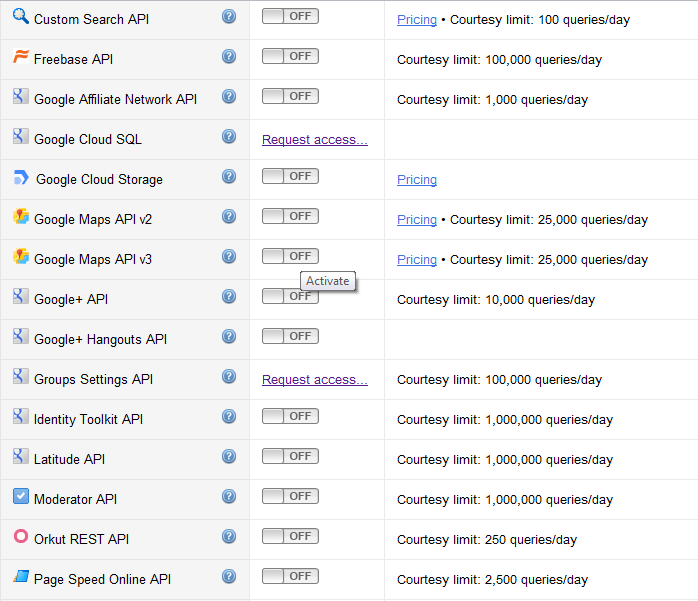Open help for Custom Search API
This screenshot has width=698, height=601.
pos(229,16)
